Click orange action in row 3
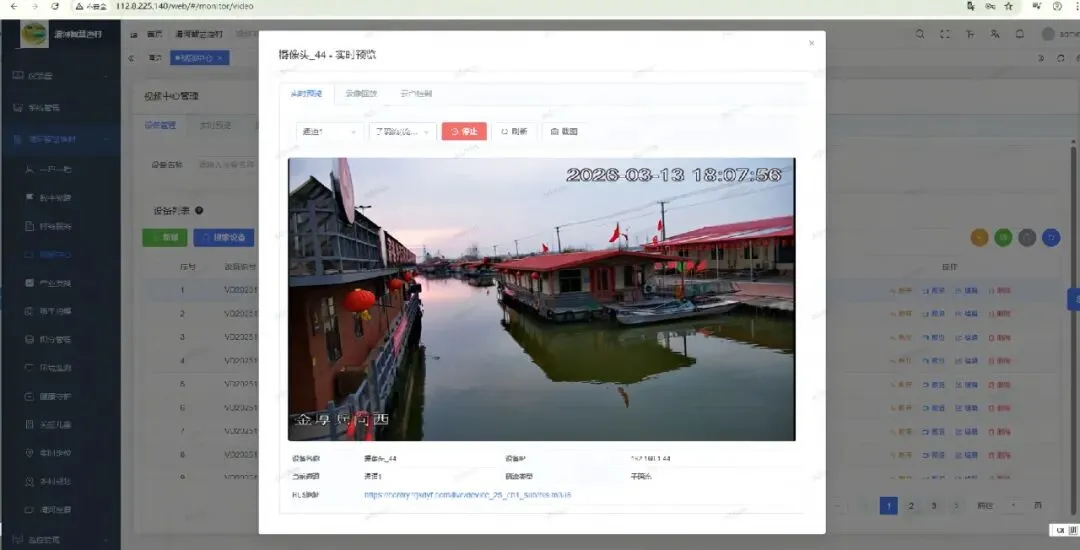The image size is (1080, 550). pyautogui.click(x=901, y=338)
